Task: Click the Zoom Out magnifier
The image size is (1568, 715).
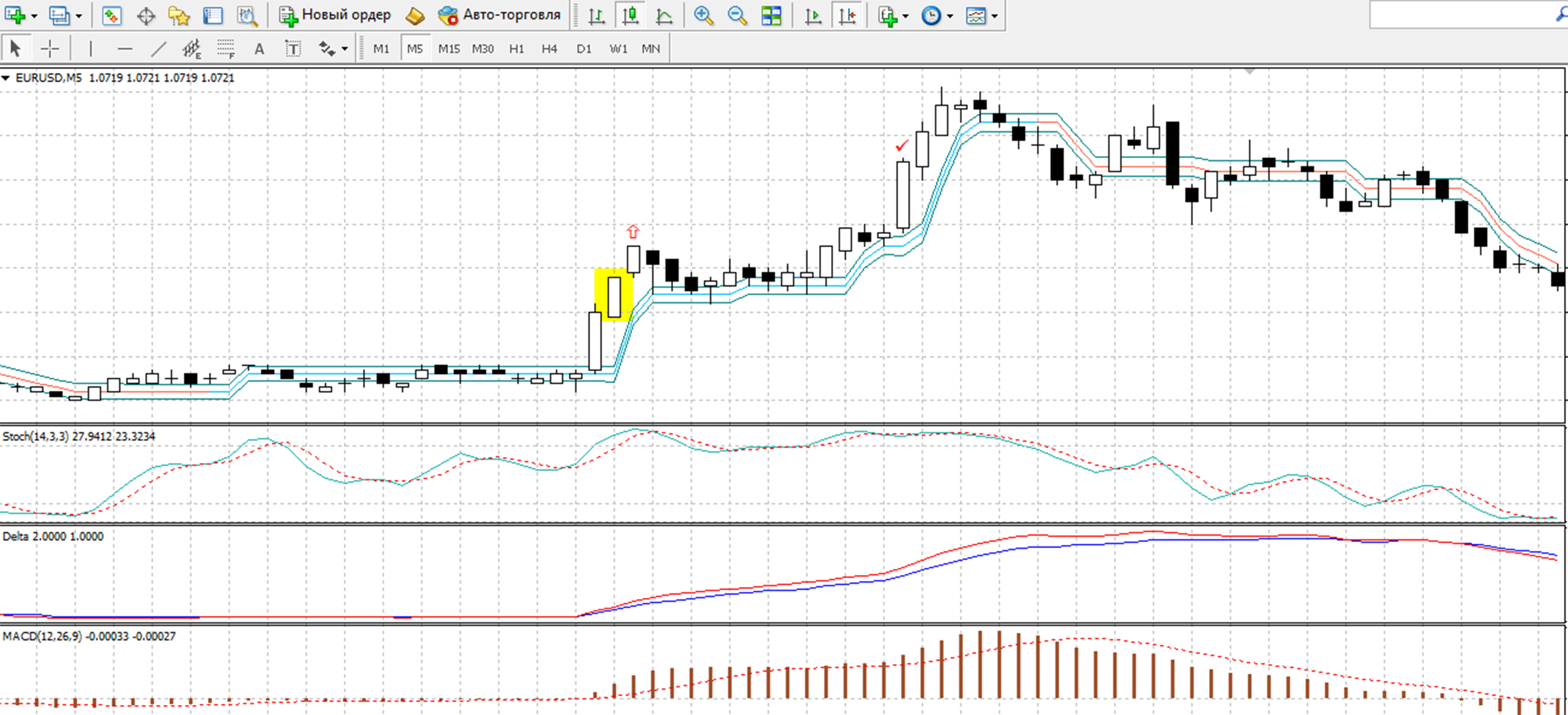Action: (738, 16)
